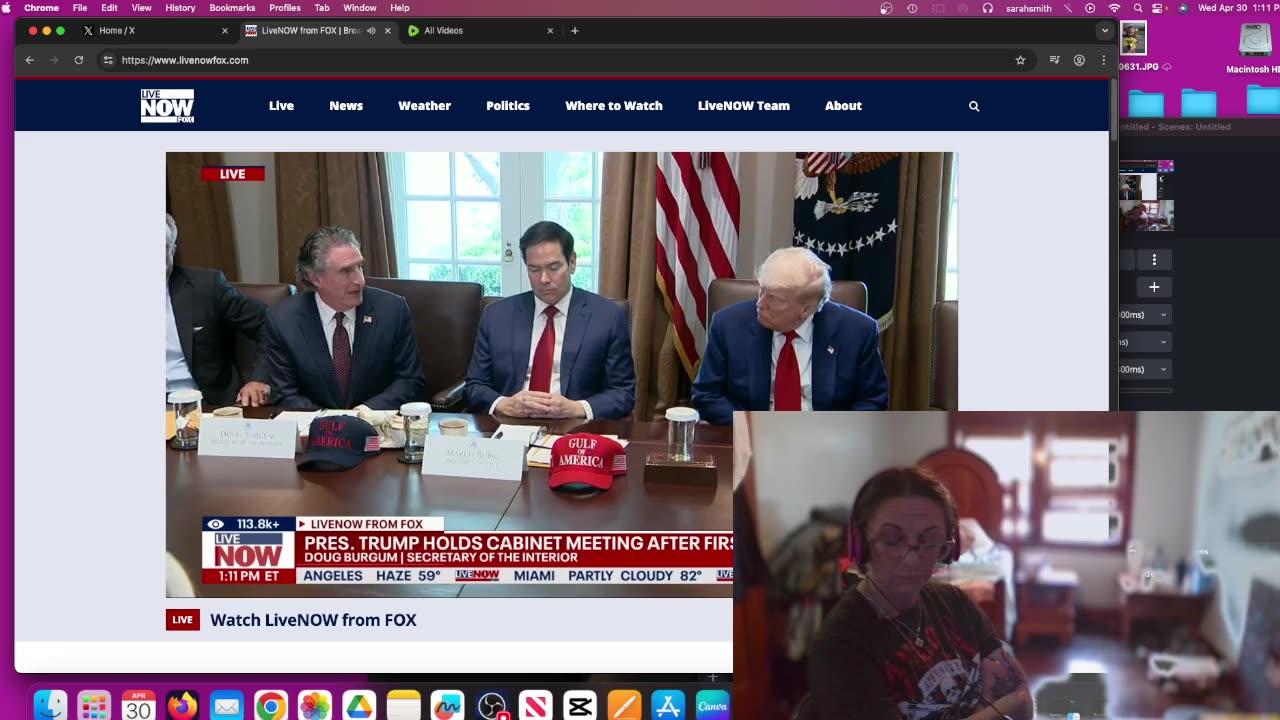The height and width of the screenshot is (720, 1280).
Task: Open Pages from the dock
Action: [624, 706]
